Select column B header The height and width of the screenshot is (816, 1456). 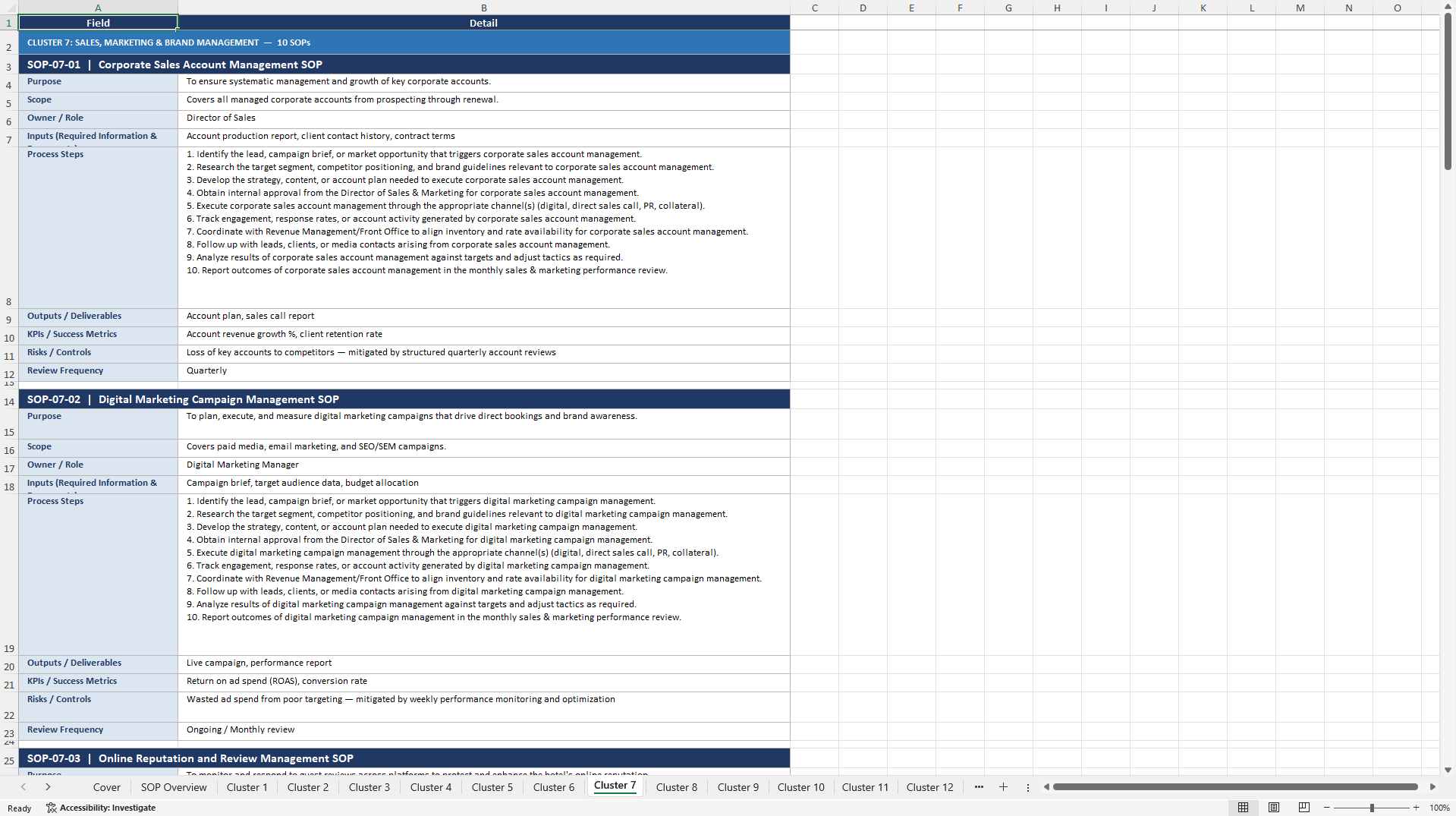pos(483,8)
